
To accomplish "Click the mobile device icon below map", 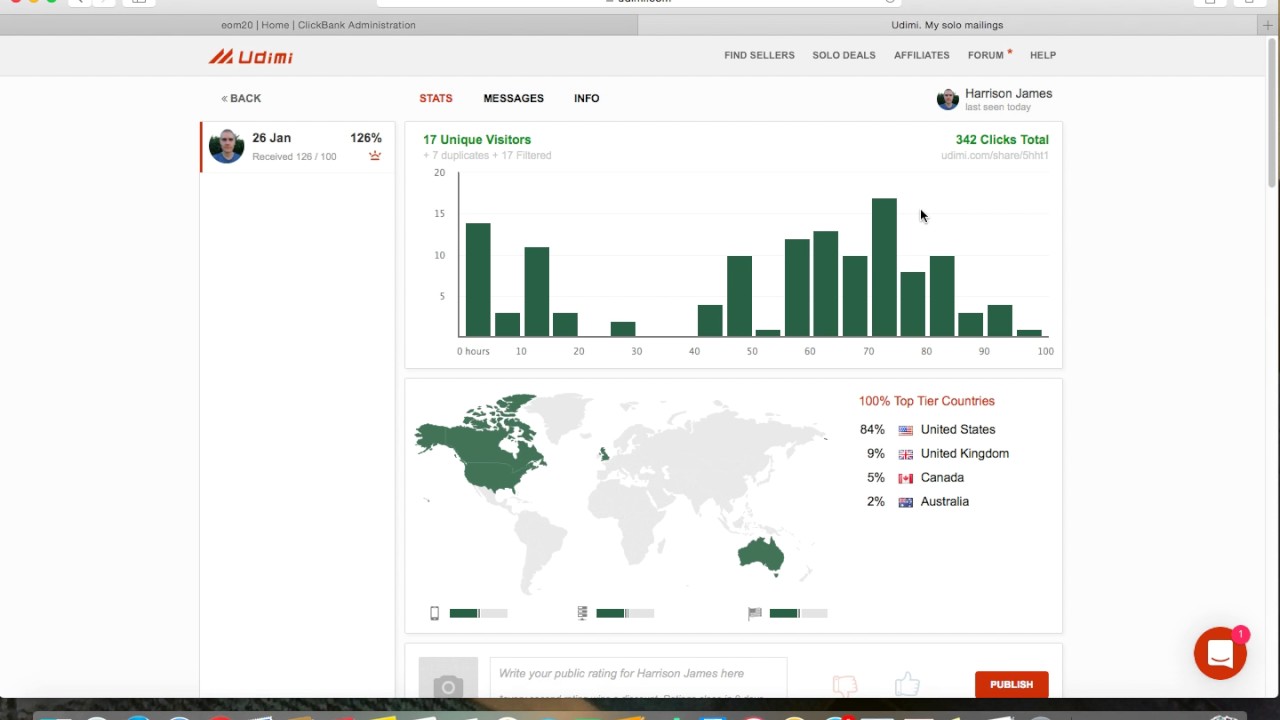I will click(x=434, y=613).
